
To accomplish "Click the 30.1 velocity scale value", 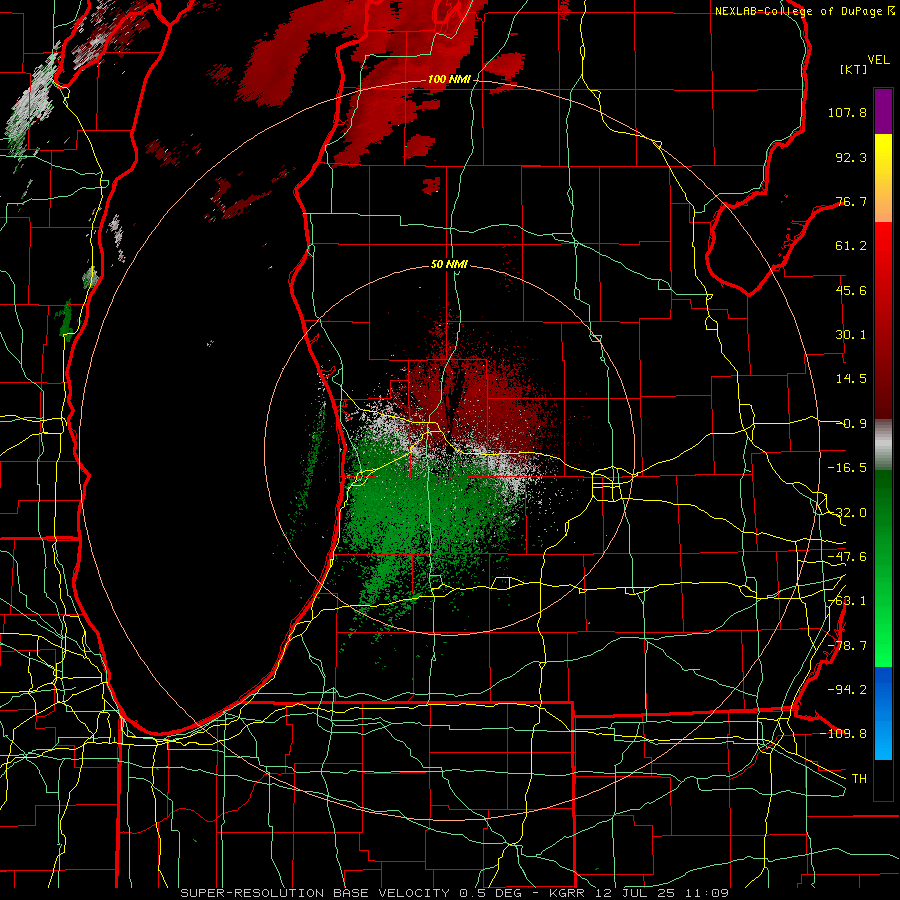I will (x=851, y=335).
